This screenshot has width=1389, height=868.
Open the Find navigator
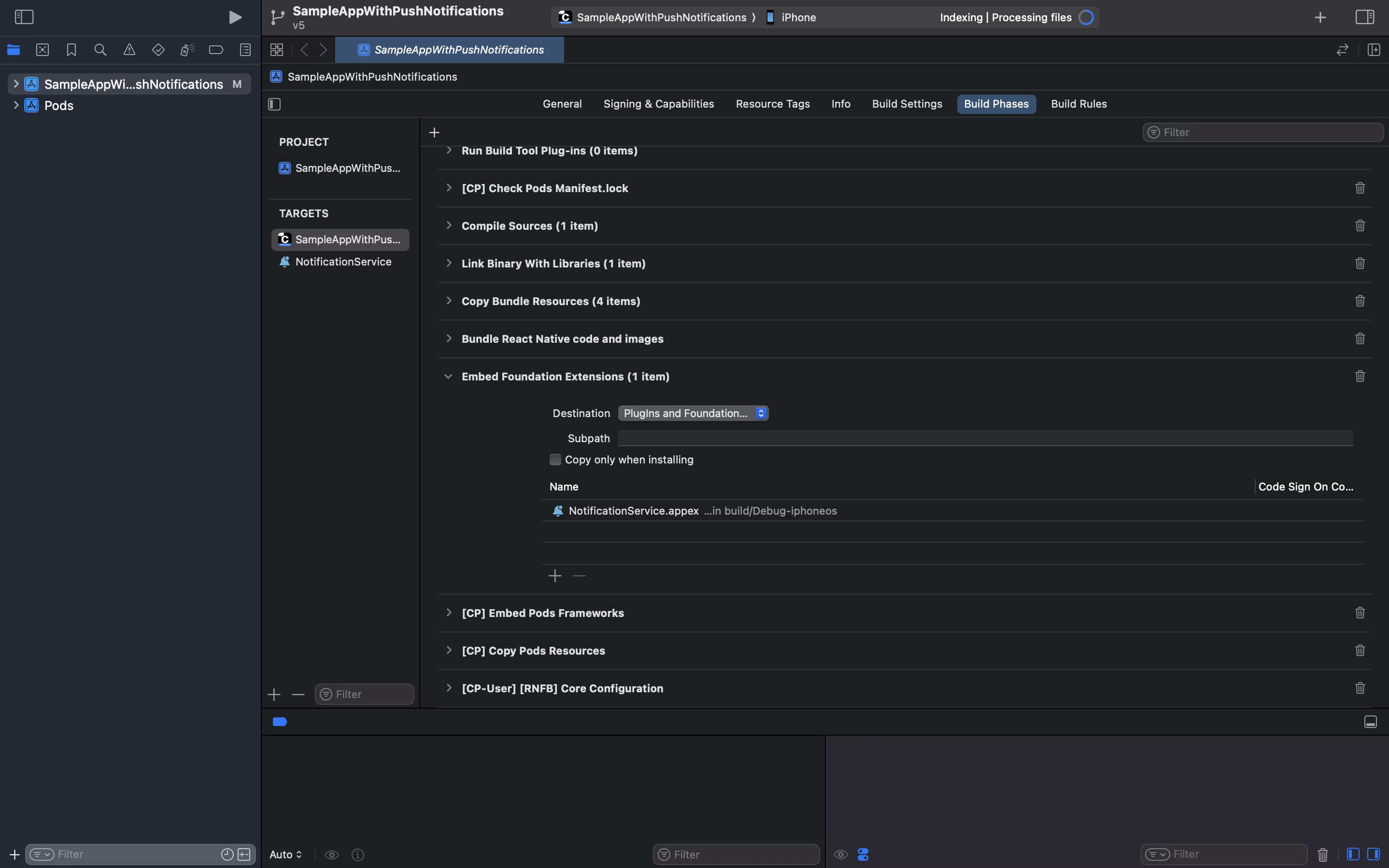coord(100,49)
